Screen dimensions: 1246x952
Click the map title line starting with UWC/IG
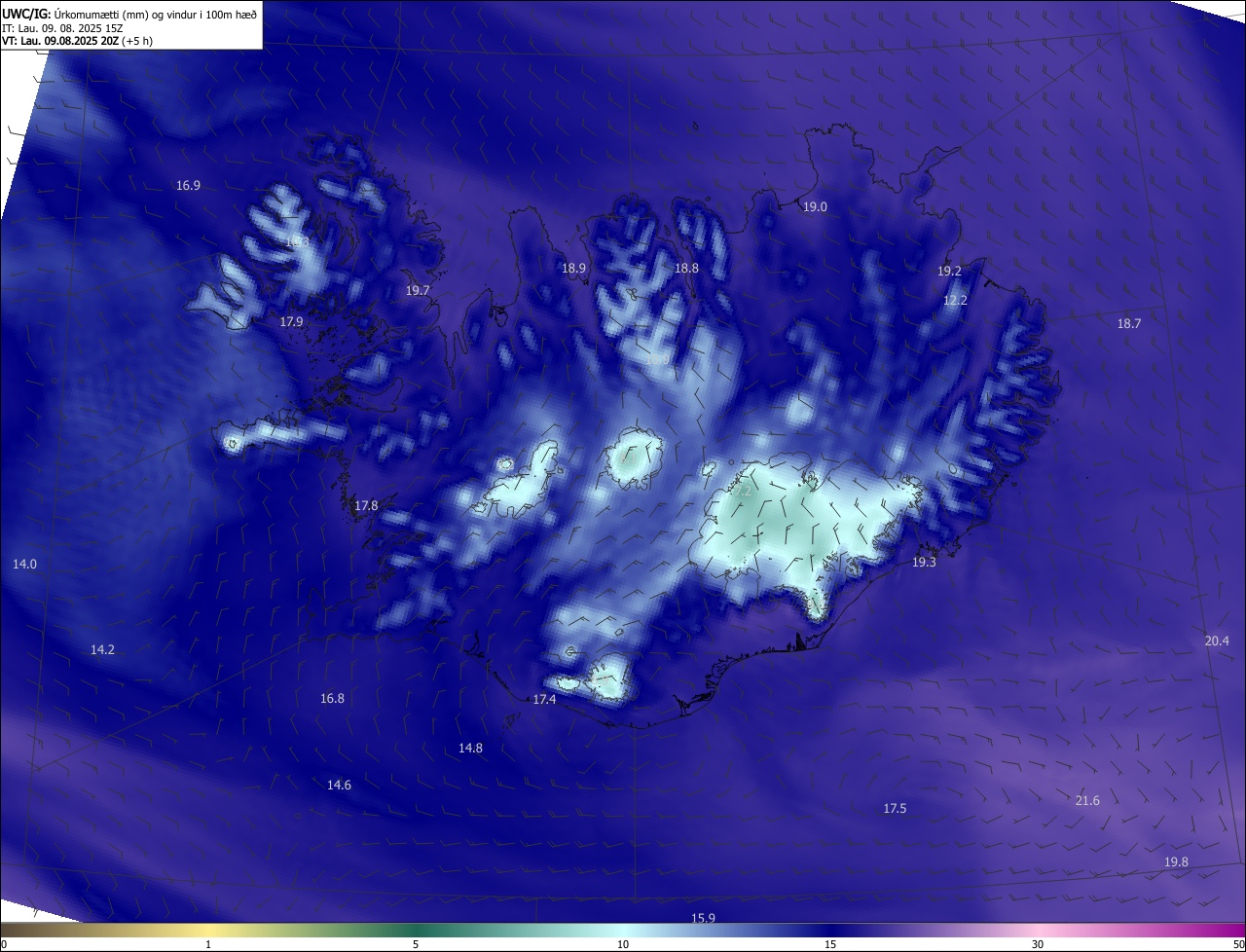[x=128, y=14]
